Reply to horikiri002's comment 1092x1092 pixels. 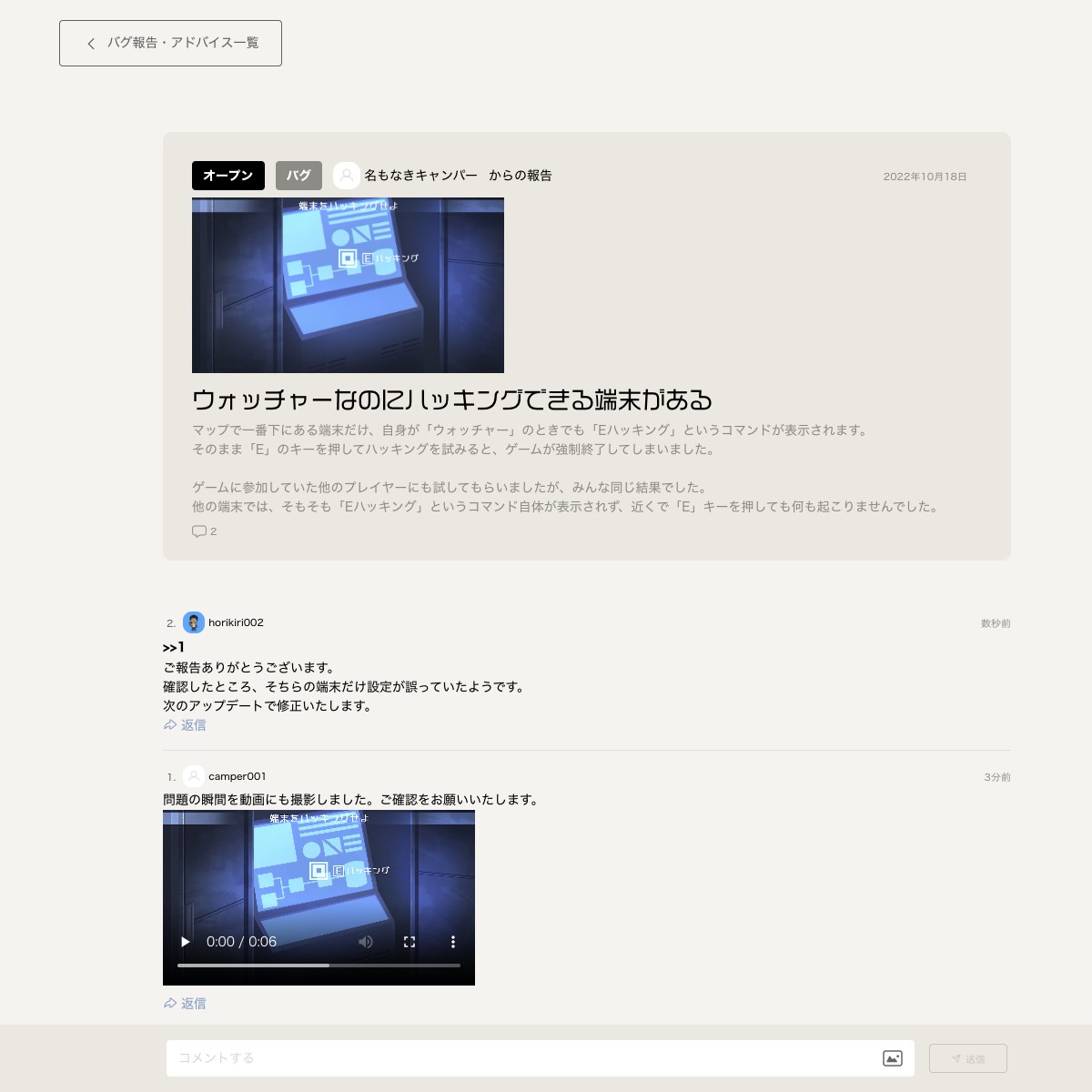185,725
